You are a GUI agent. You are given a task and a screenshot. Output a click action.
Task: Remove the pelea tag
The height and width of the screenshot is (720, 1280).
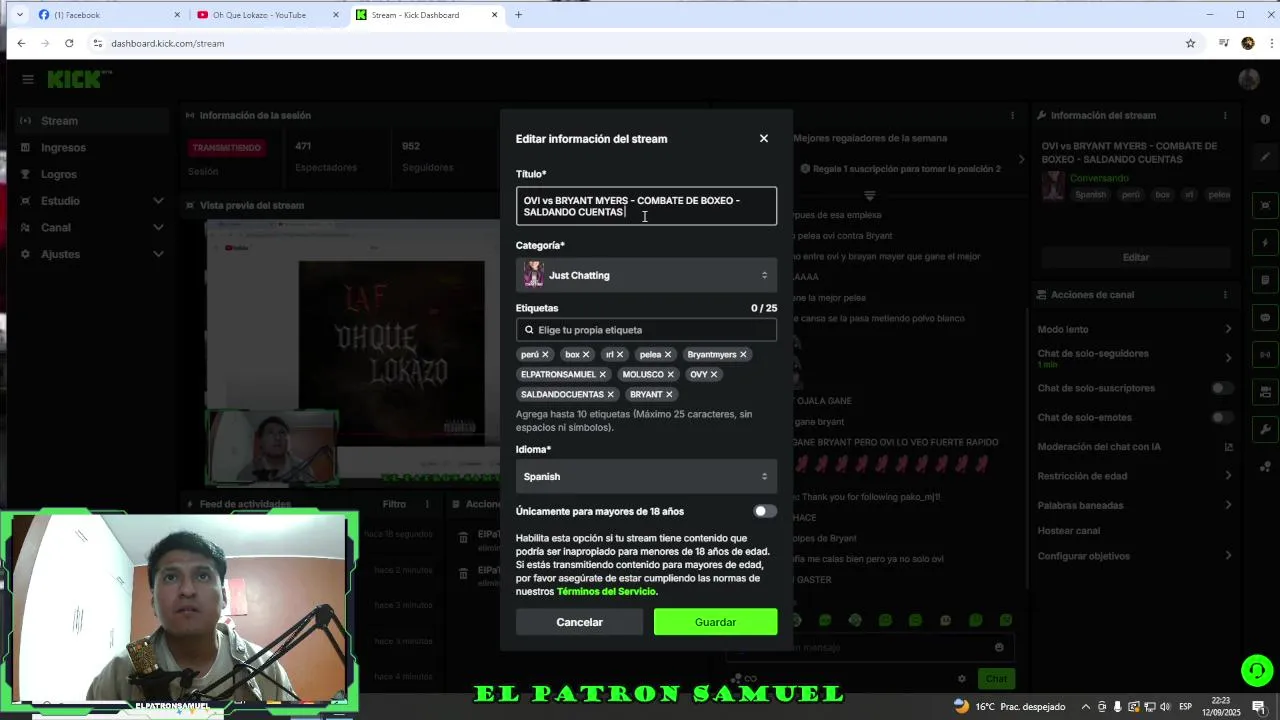tap(668, 354)
